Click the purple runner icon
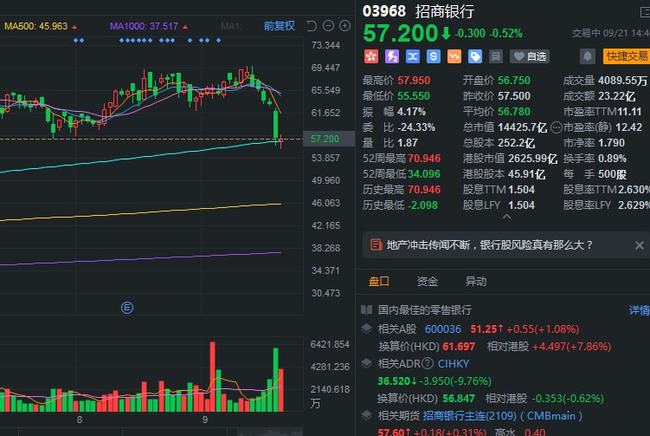Viewport: 650px width, 436px height. (x=392, y=56)
